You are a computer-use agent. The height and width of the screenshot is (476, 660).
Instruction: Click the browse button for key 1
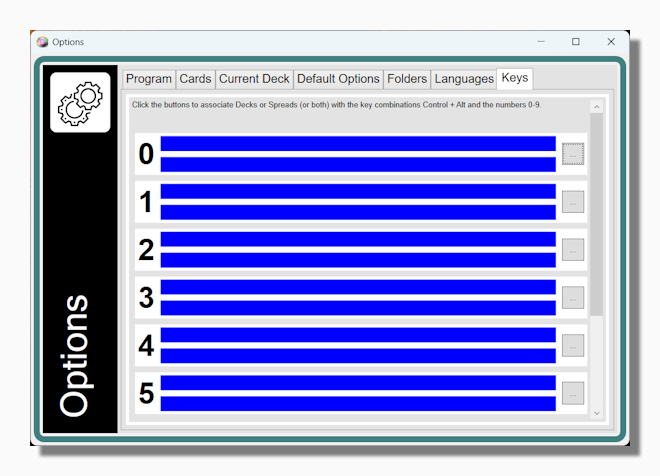pos(573,202)
